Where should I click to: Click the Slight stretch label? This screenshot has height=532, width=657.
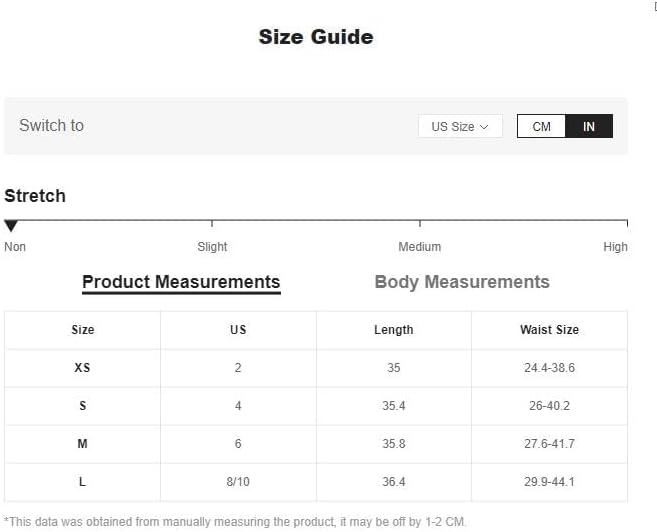pyautogui.click(x=212, y=247)
